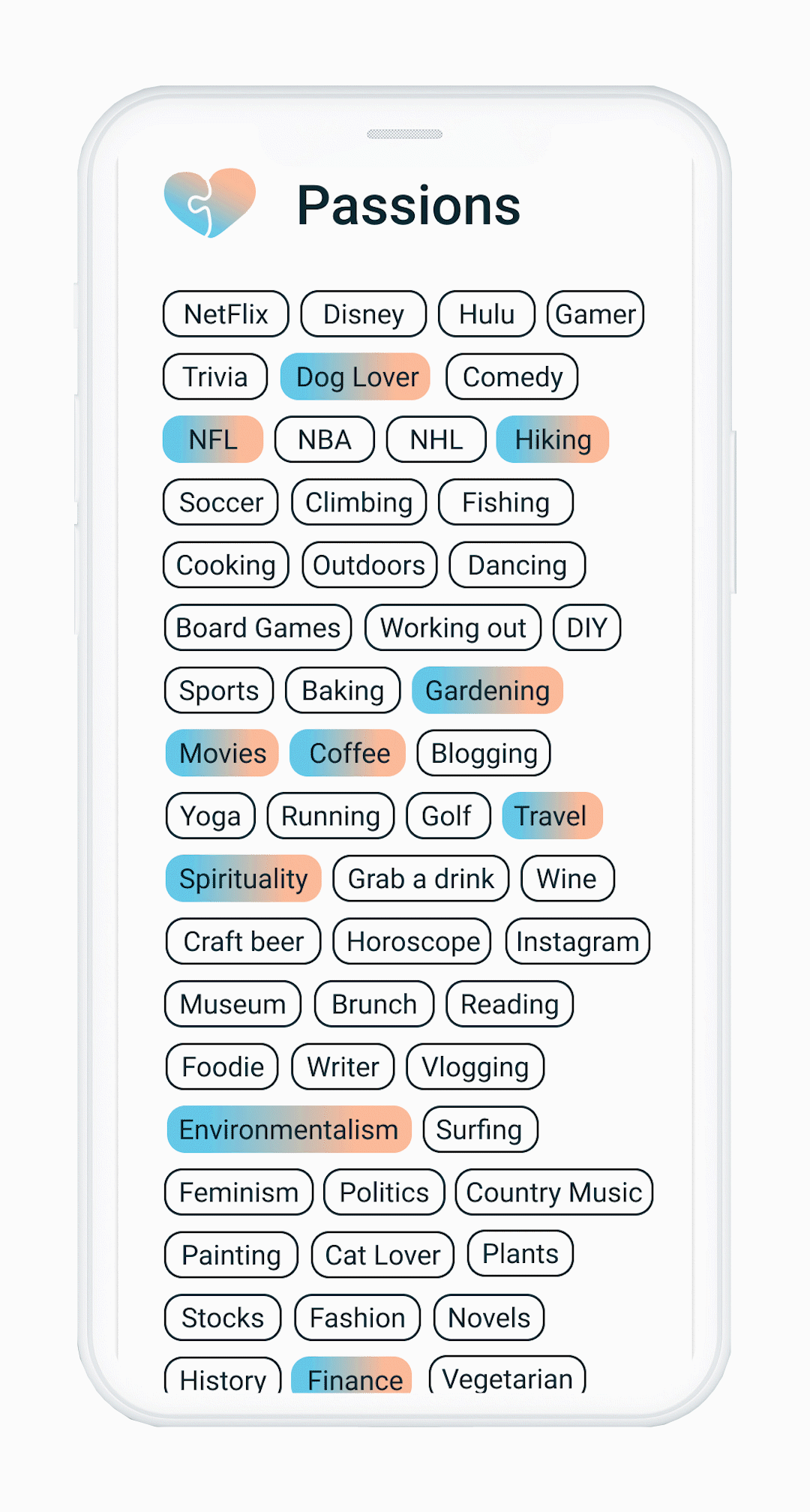Toggle off the NFL passion
Viewport: 810px width, 1512px height.
[x=213, y=439]
